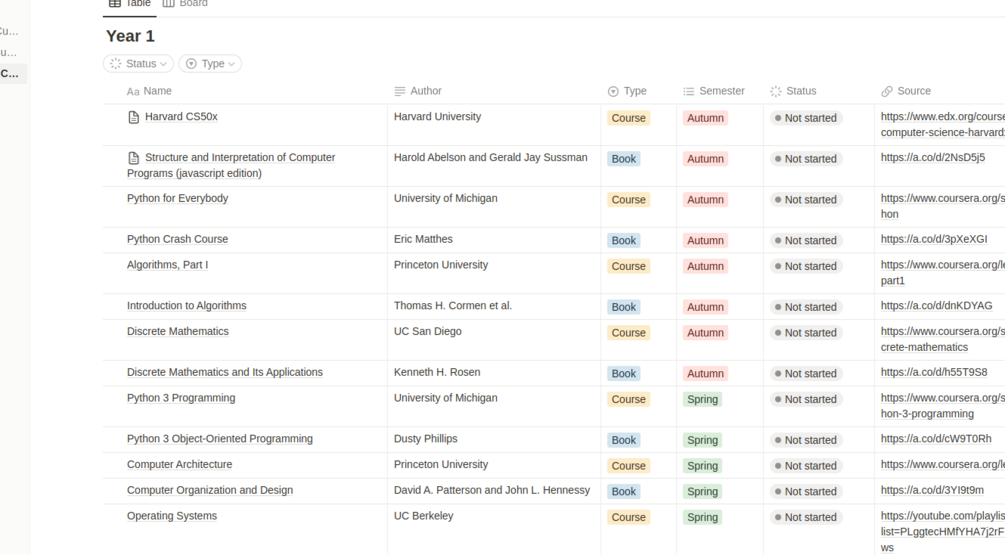Click the Course tag for Discrete Mathematics
Viewport: 1005px width, 555px height.
pyautogui.click(x=628, y=333)
